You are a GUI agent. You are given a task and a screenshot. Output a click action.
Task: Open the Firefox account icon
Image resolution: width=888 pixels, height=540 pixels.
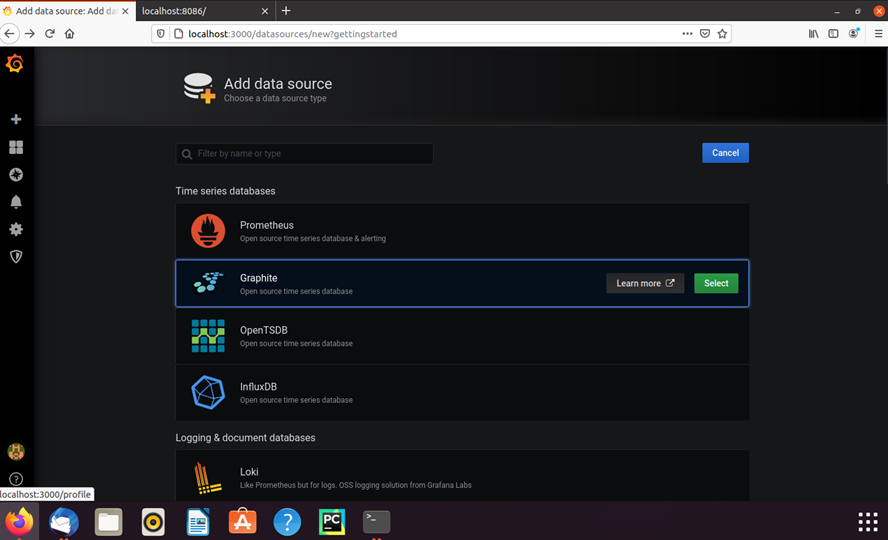click(x=853, y=33)
